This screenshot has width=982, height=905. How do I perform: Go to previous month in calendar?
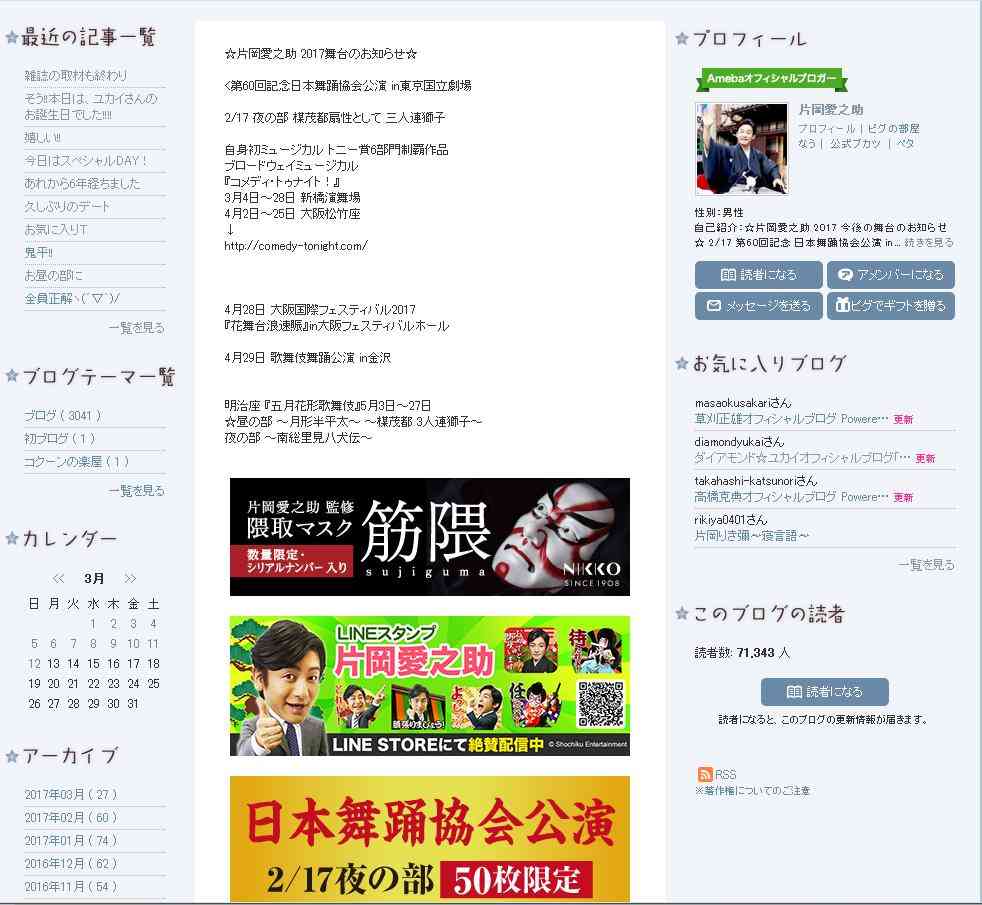58,578
